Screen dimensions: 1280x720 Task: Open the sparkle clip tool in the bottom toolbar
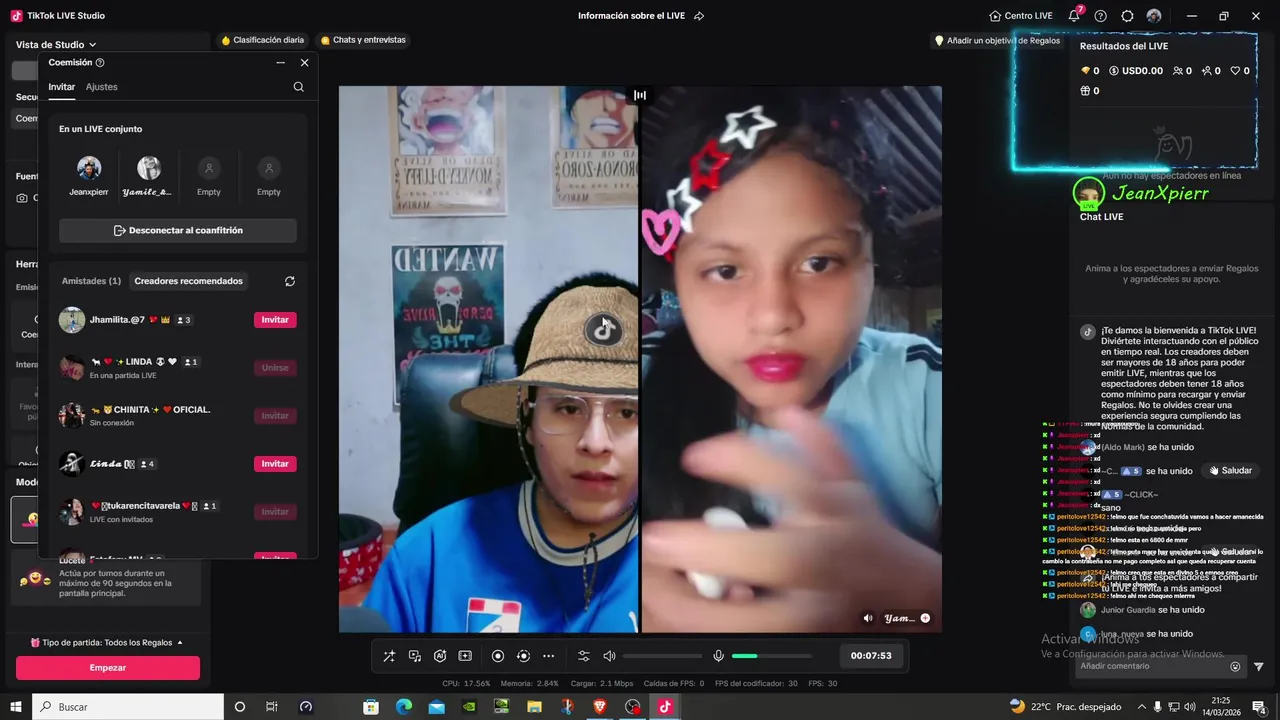click(465, 656)
